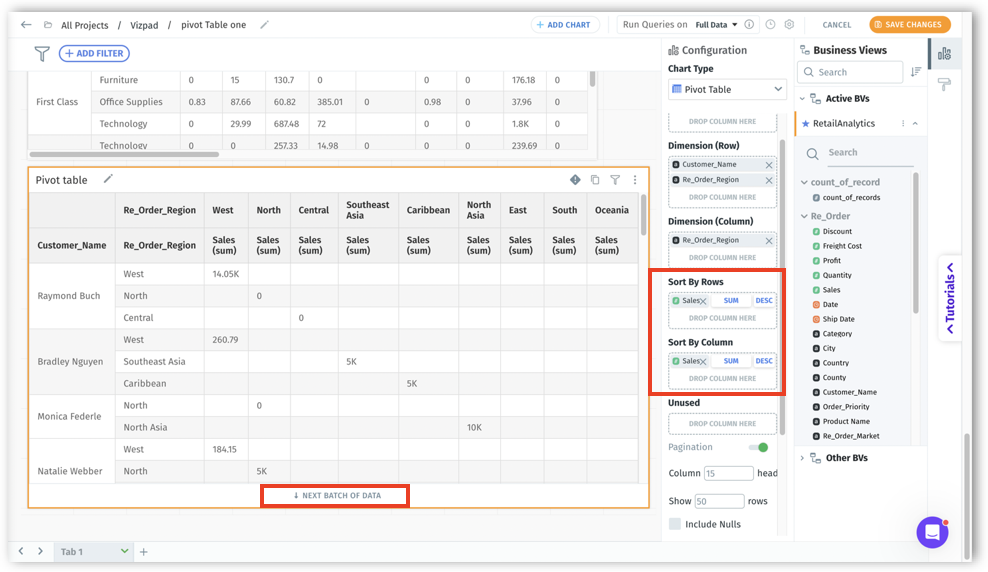Open the Chart Type Pivot Table dropdown
The width and height of the screenshot is (988, 572).
point(727,90)
